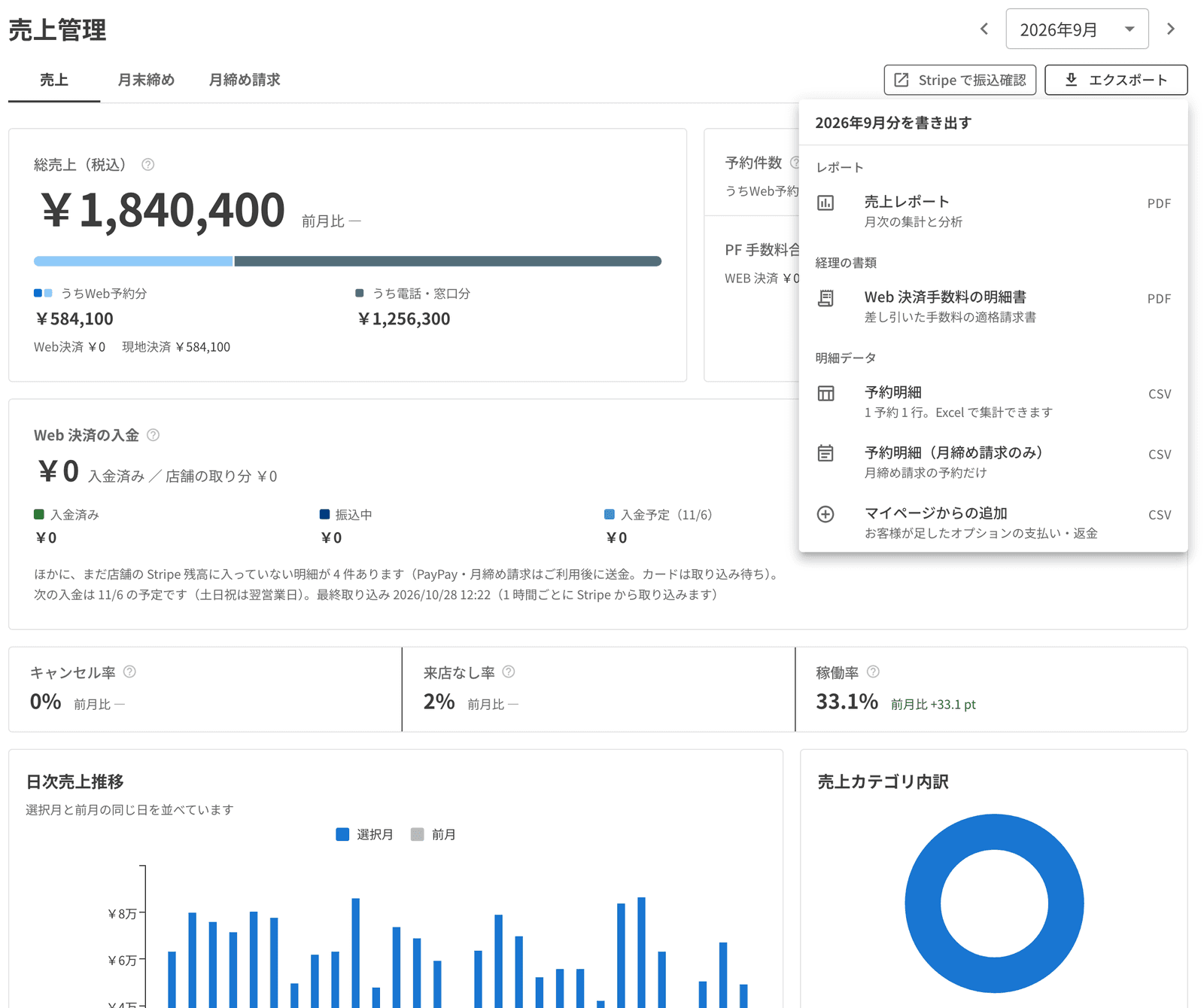1204x1008 pixels.
Task: Click the ¥1,256,300 電話・窓口分 value
Action: point(404,318)
